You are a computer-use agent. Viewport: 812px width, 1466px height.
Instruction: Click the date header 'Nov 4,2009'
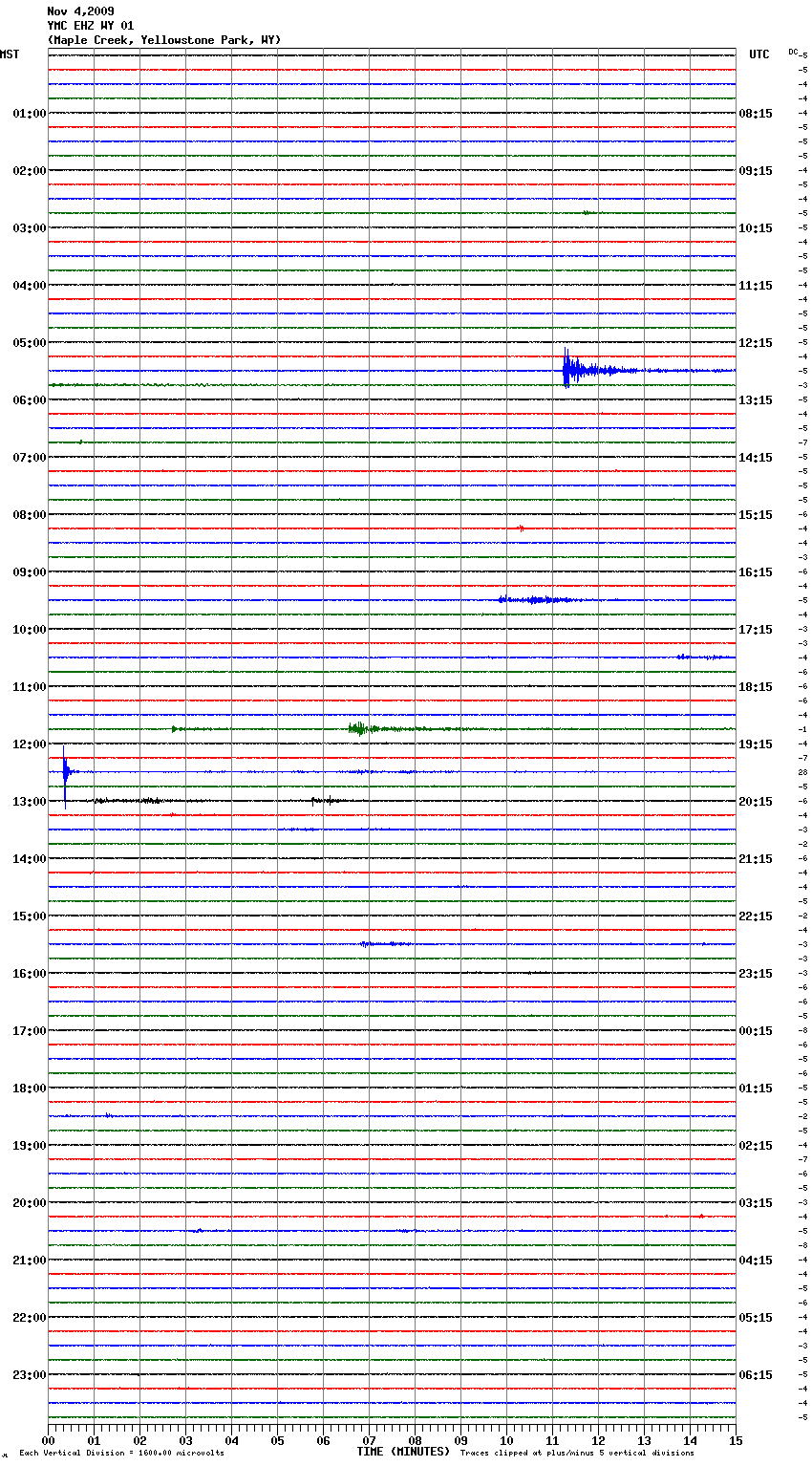point(80,11)
